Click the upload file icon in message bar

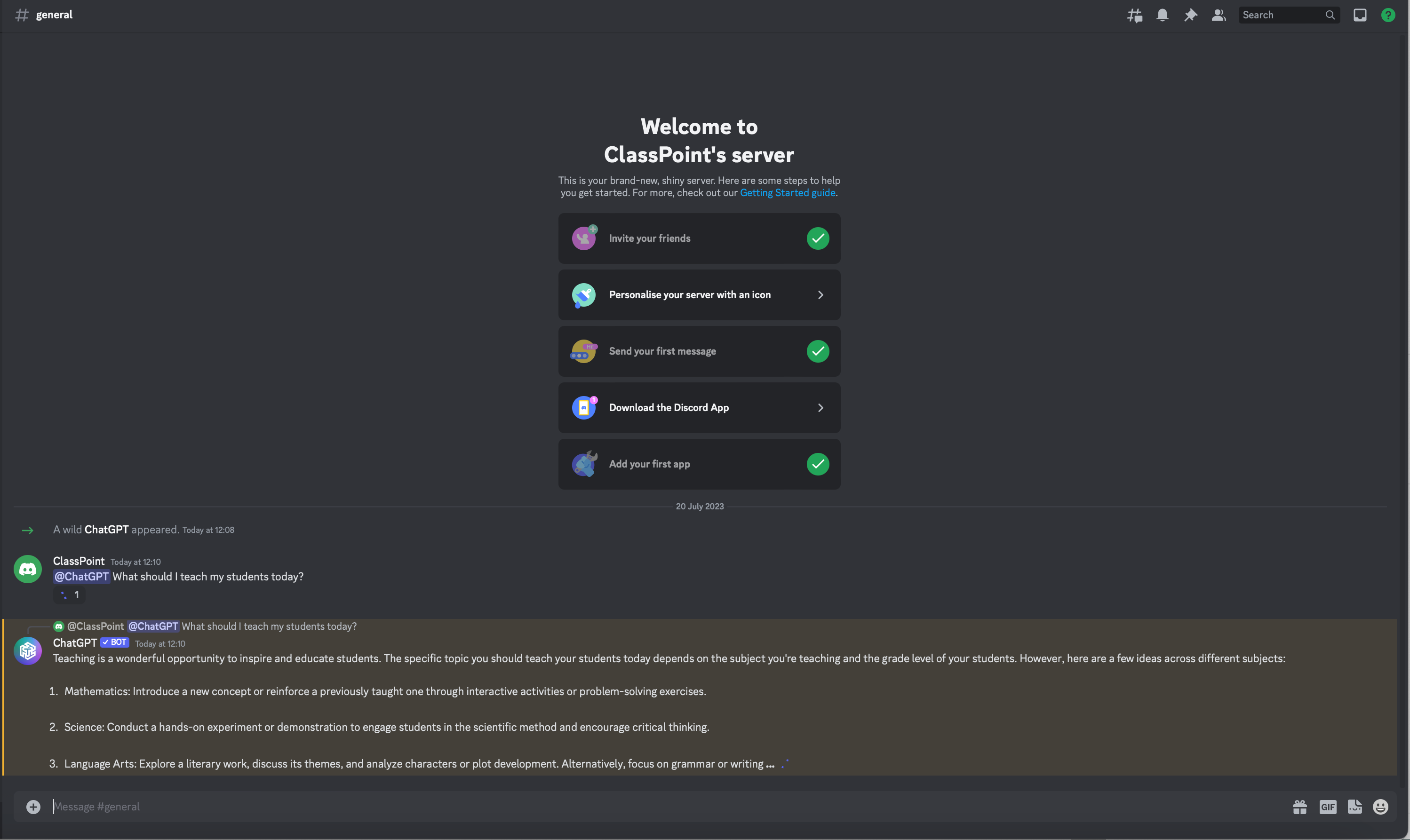pos(32,807)
